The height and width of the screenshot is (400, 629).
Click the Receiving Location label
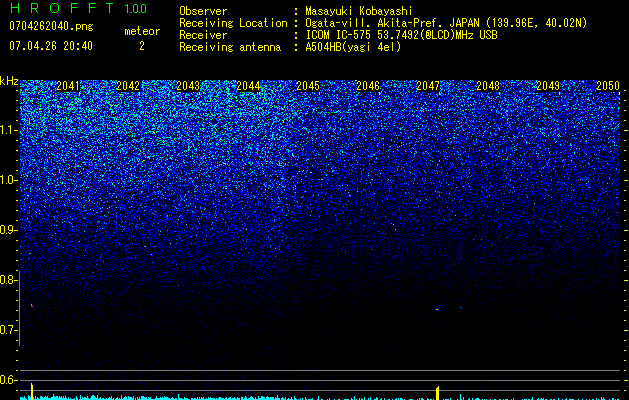coord(233,23)
